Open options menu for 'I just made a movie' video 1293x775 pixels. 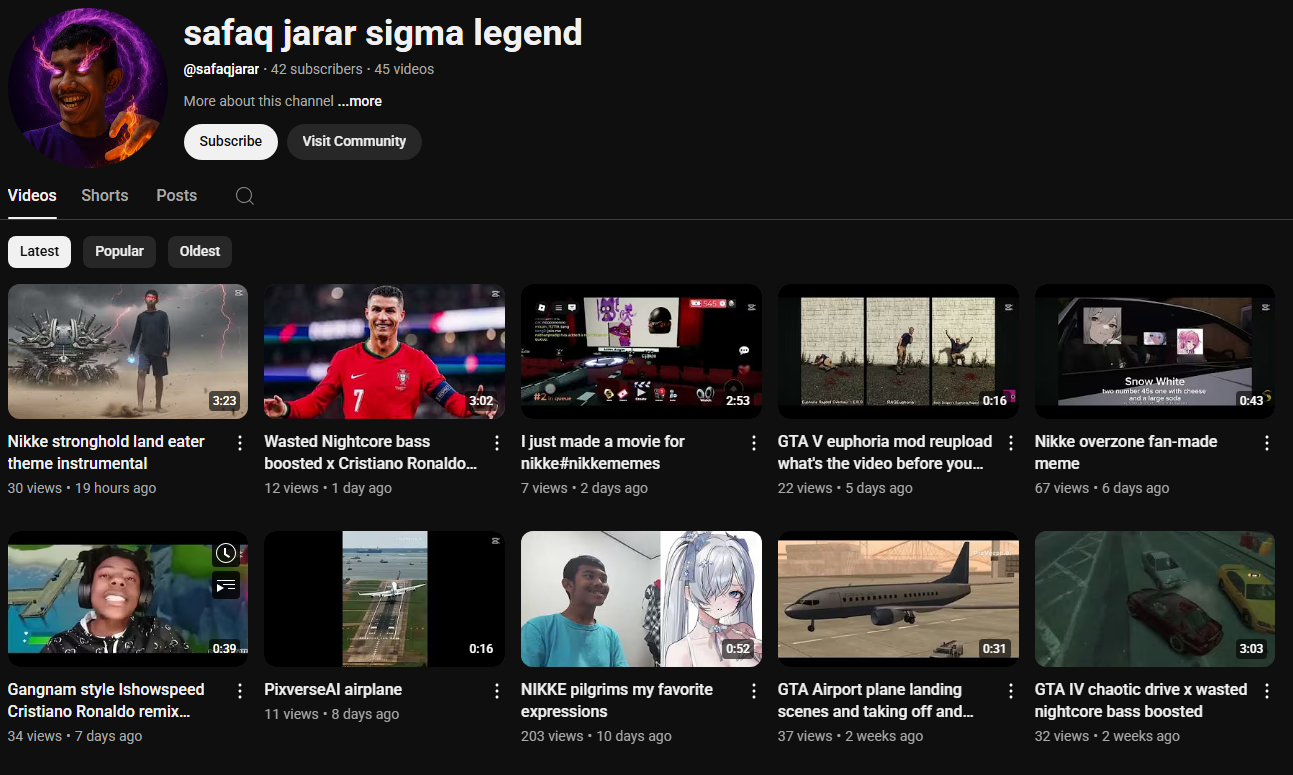coord(754,443)
